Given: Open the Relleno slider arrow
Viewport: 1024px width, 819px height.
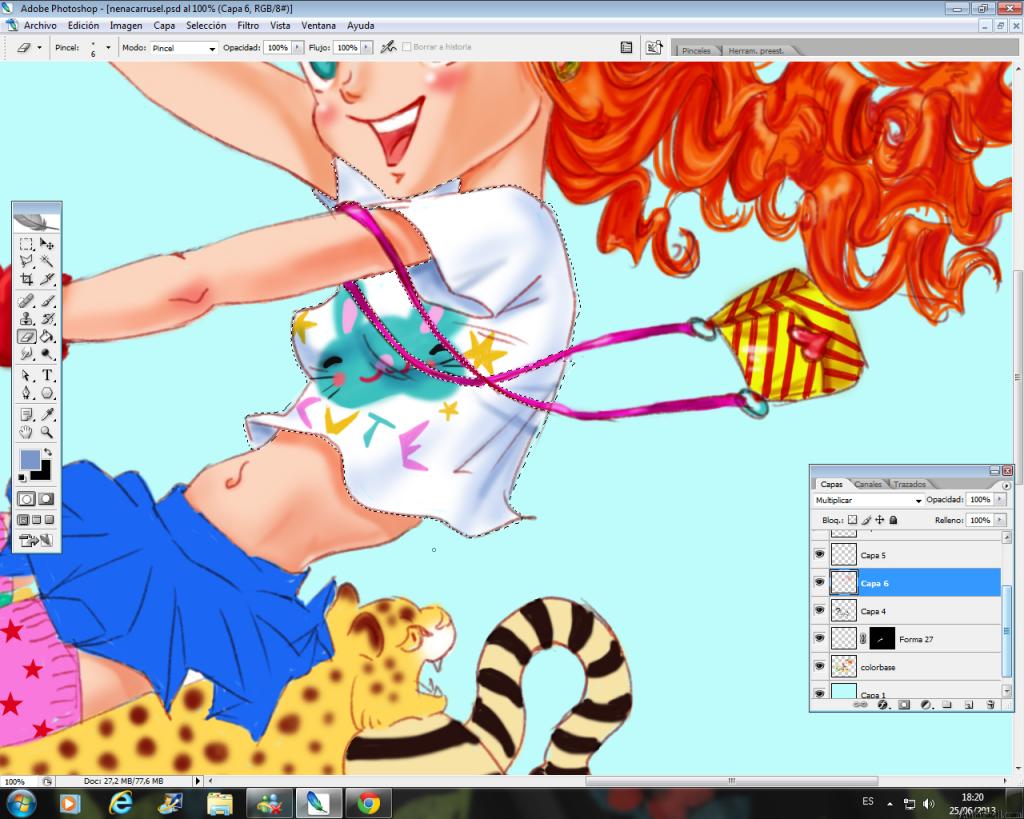Looking at the screenshot, I should (1000, 520).
